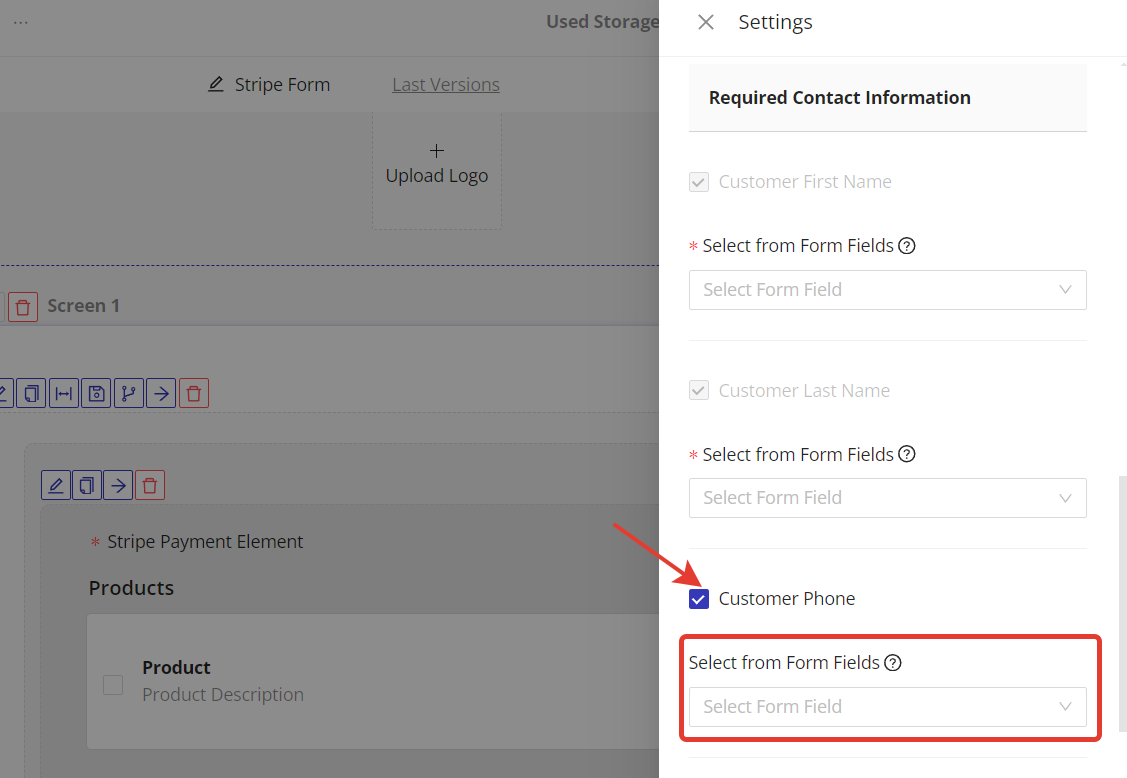
Task: Close the Settings panel with X
Action: tap(706, 22)
